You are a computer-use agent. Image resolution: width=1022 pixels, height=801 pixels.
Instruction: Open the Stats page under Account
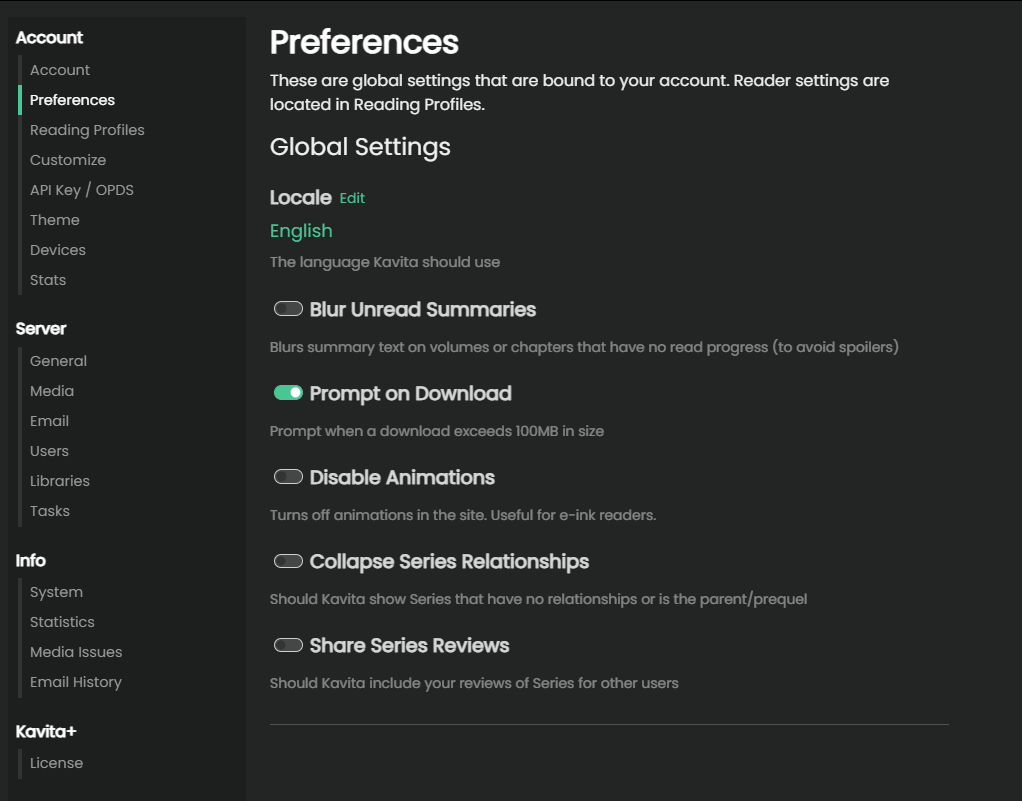point(48,280)
